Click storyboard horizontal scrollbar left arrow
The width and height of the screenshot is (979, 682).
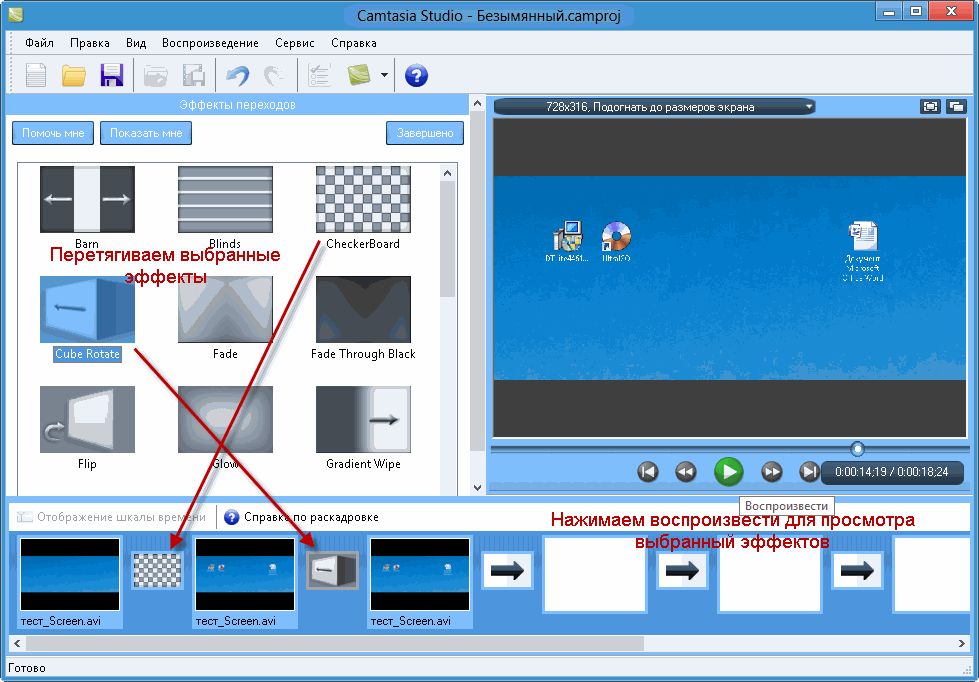tap(17, 643)
